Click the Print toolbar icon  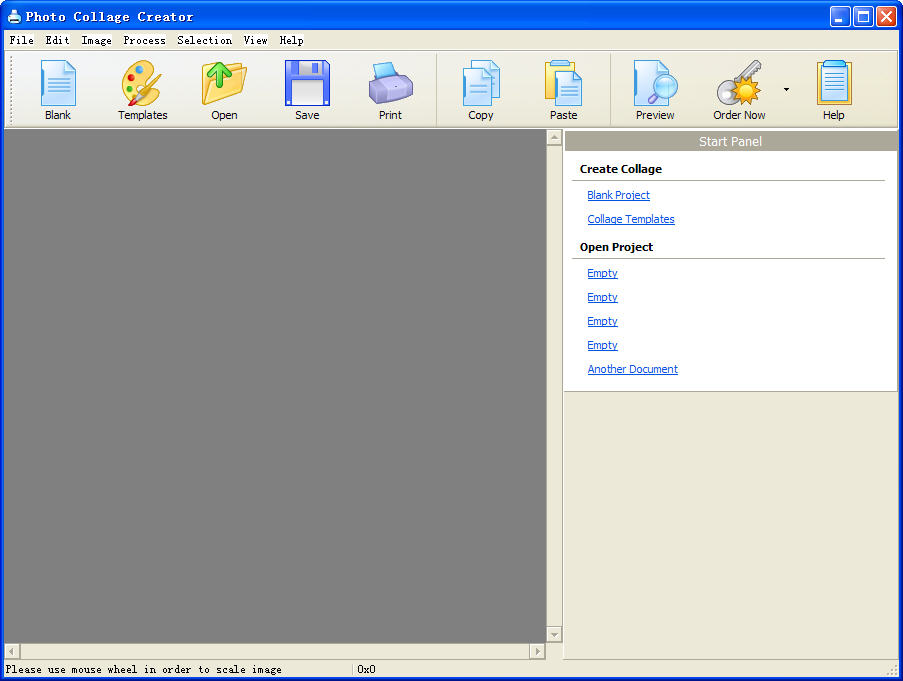pyautogui.click(x=390, y=84)
